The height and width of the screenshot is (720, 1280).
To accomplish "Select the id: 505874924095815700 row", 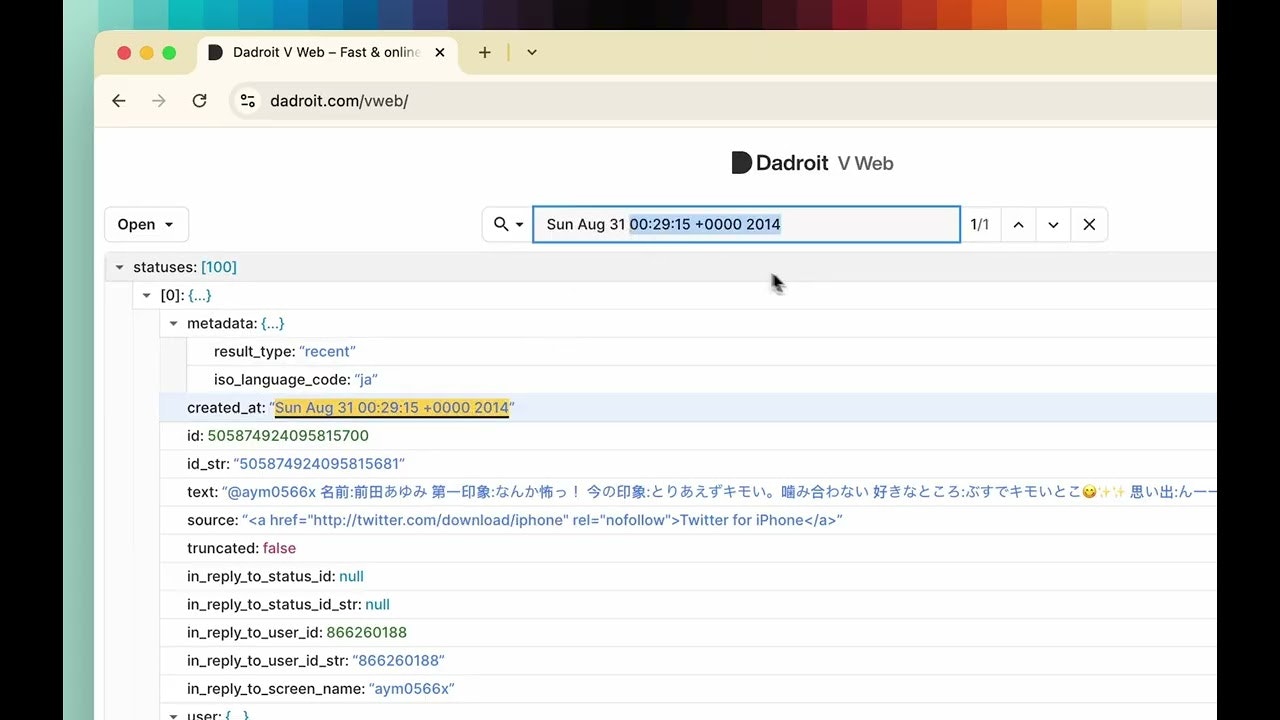I will [x=688, y=436].
